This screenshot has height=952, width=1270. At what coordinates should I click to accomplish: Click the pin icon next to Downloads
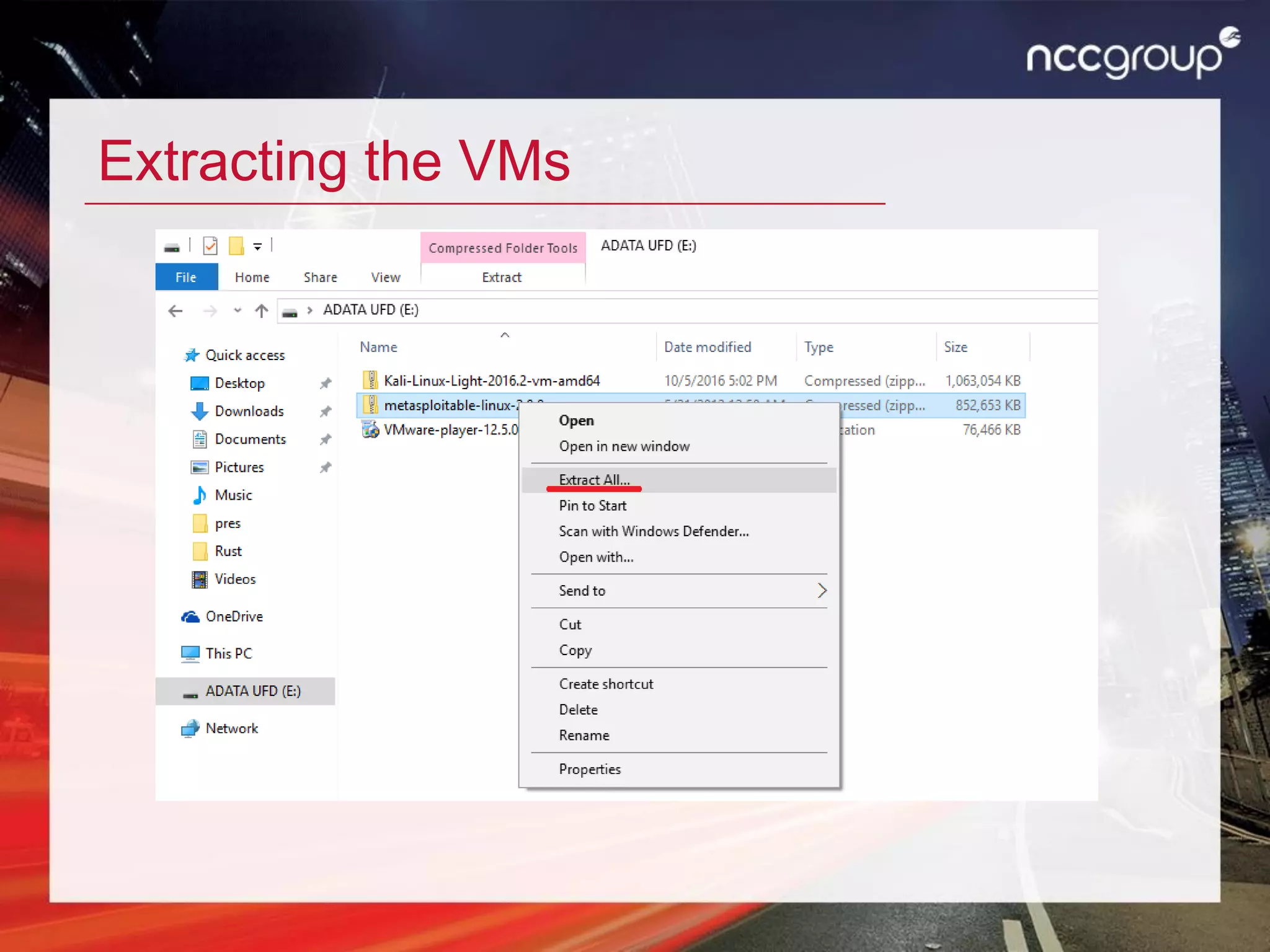326,412
